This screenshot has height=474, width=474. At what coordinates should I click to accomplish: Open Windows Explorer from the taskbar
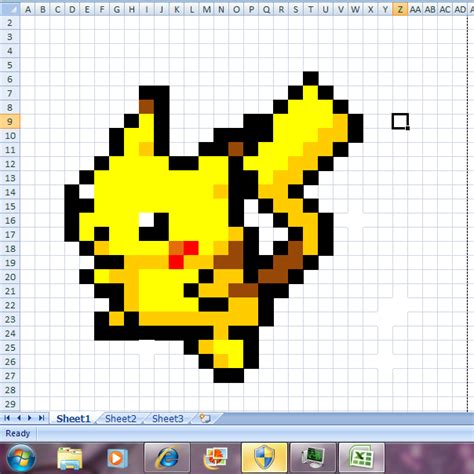pos(70,459)
